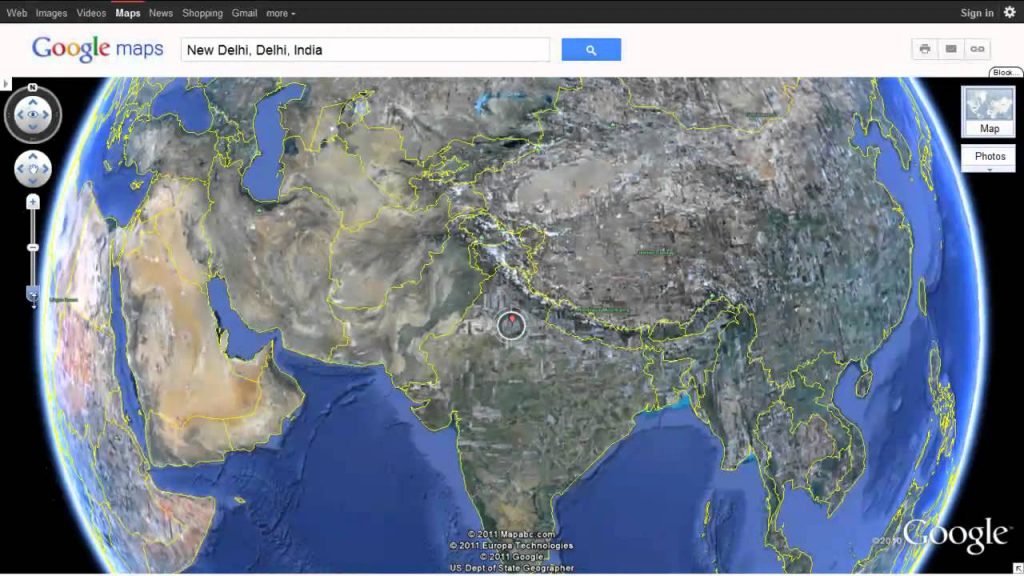Click the eye icon in the look joystick

pos(33,115)
